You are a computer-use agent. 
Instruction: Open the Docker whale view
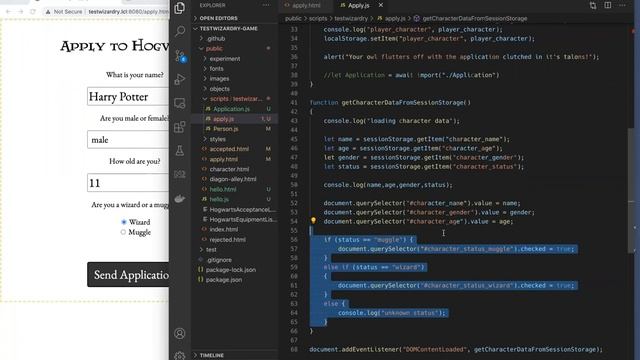[x=180, y=199]
